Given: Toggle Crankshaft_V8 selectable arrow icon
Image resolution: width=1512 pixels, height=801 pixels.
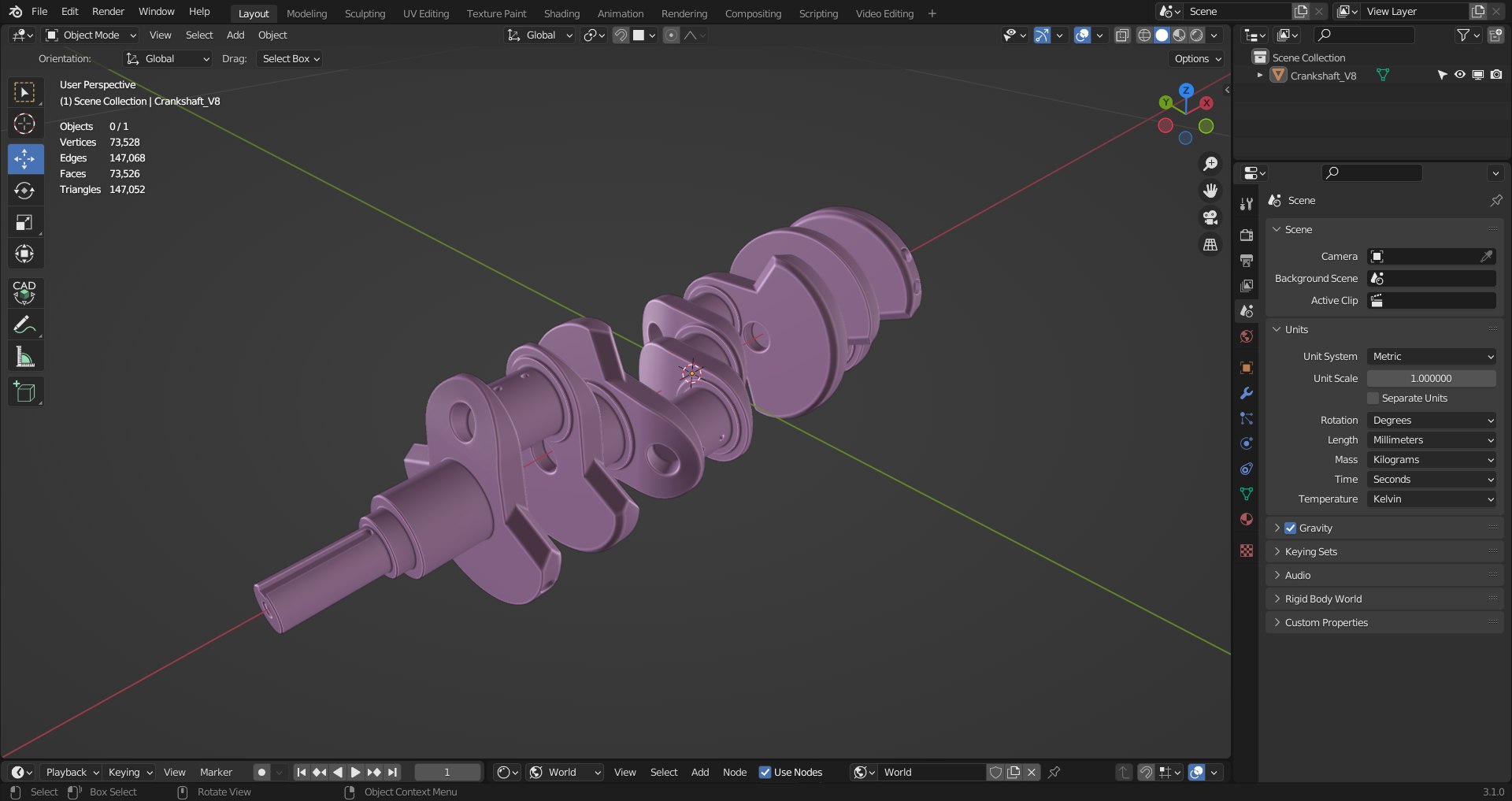Looking at the screenshot, I should pos(1441,75).
